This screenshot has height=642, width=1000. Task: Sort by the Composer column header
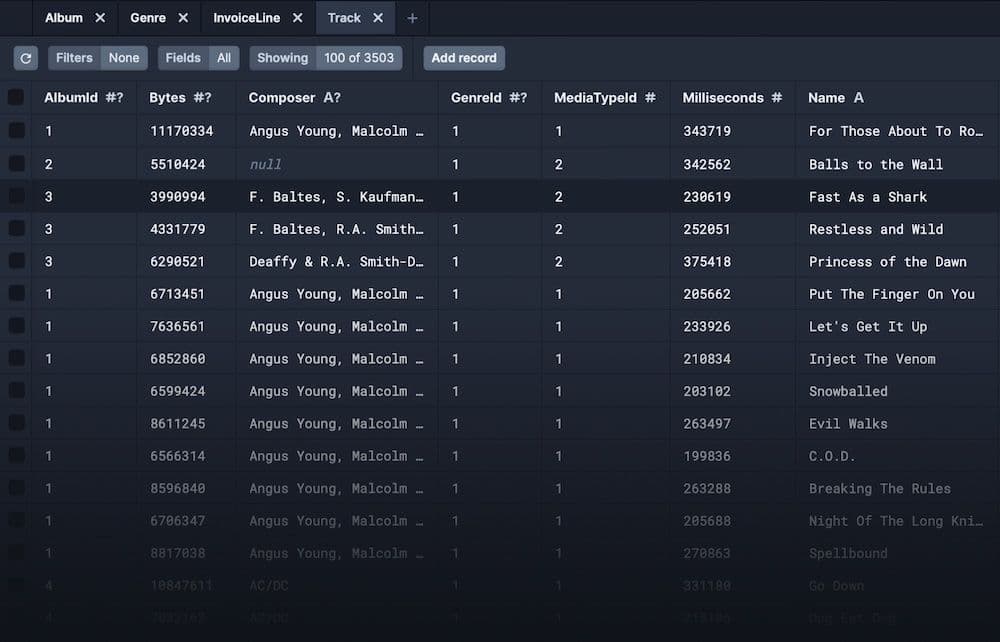click(x=281, y=98)
